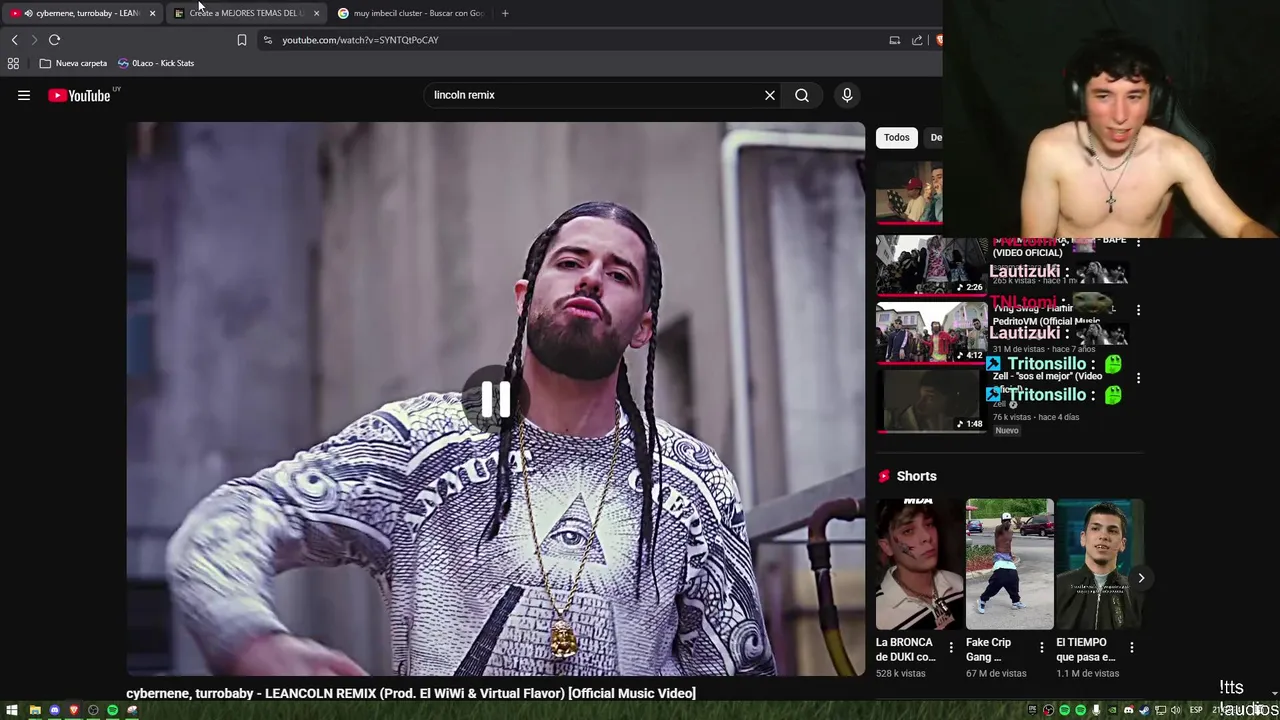Pause the video via the center pause icon

pyautogui.click(x=496, y=399)
